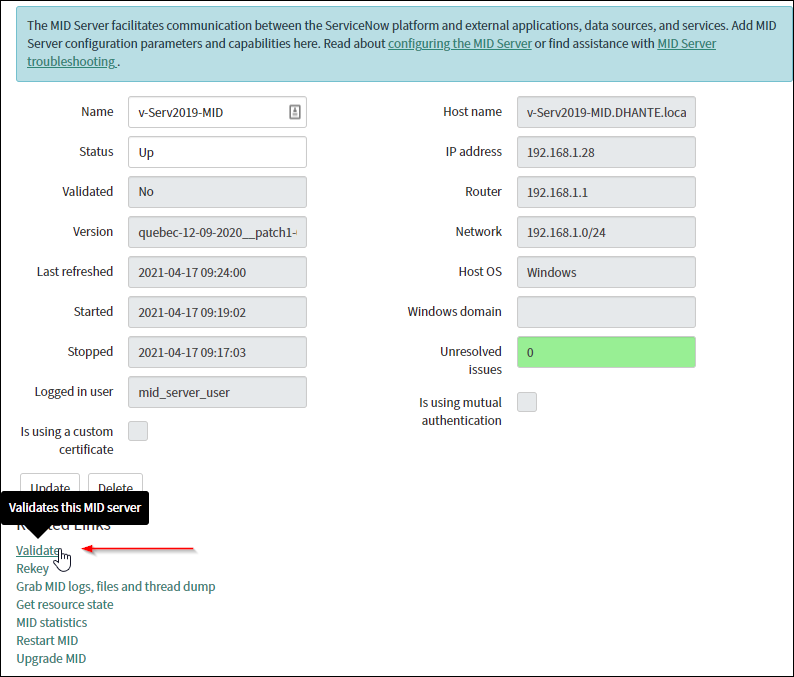Click the Validate related link
The width and height of the screenshot is (794, 677).
tap(38, 550)
